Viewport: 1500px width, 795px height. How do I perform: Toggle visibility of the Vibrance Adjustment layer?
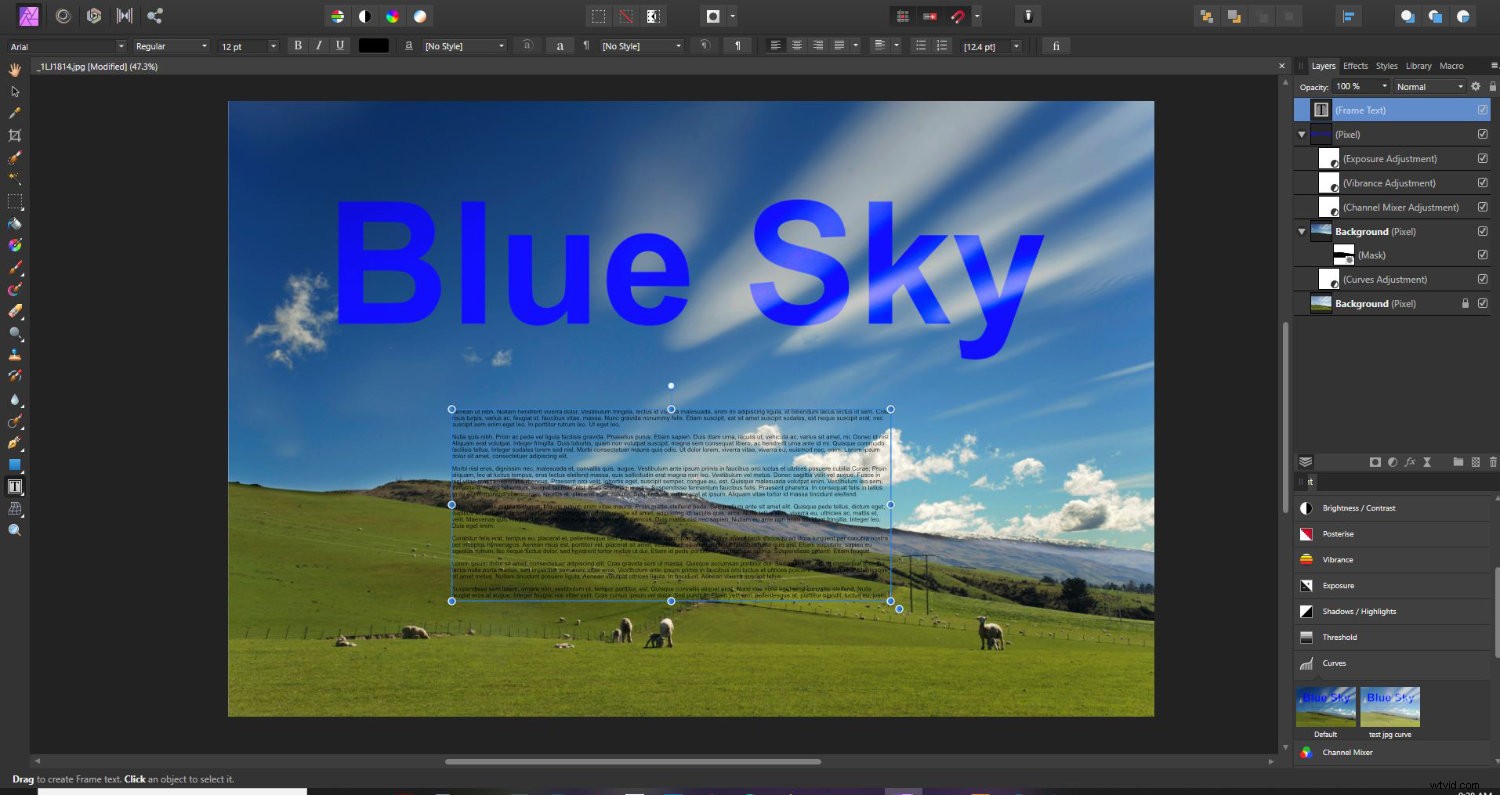[x=1481, y=182]
